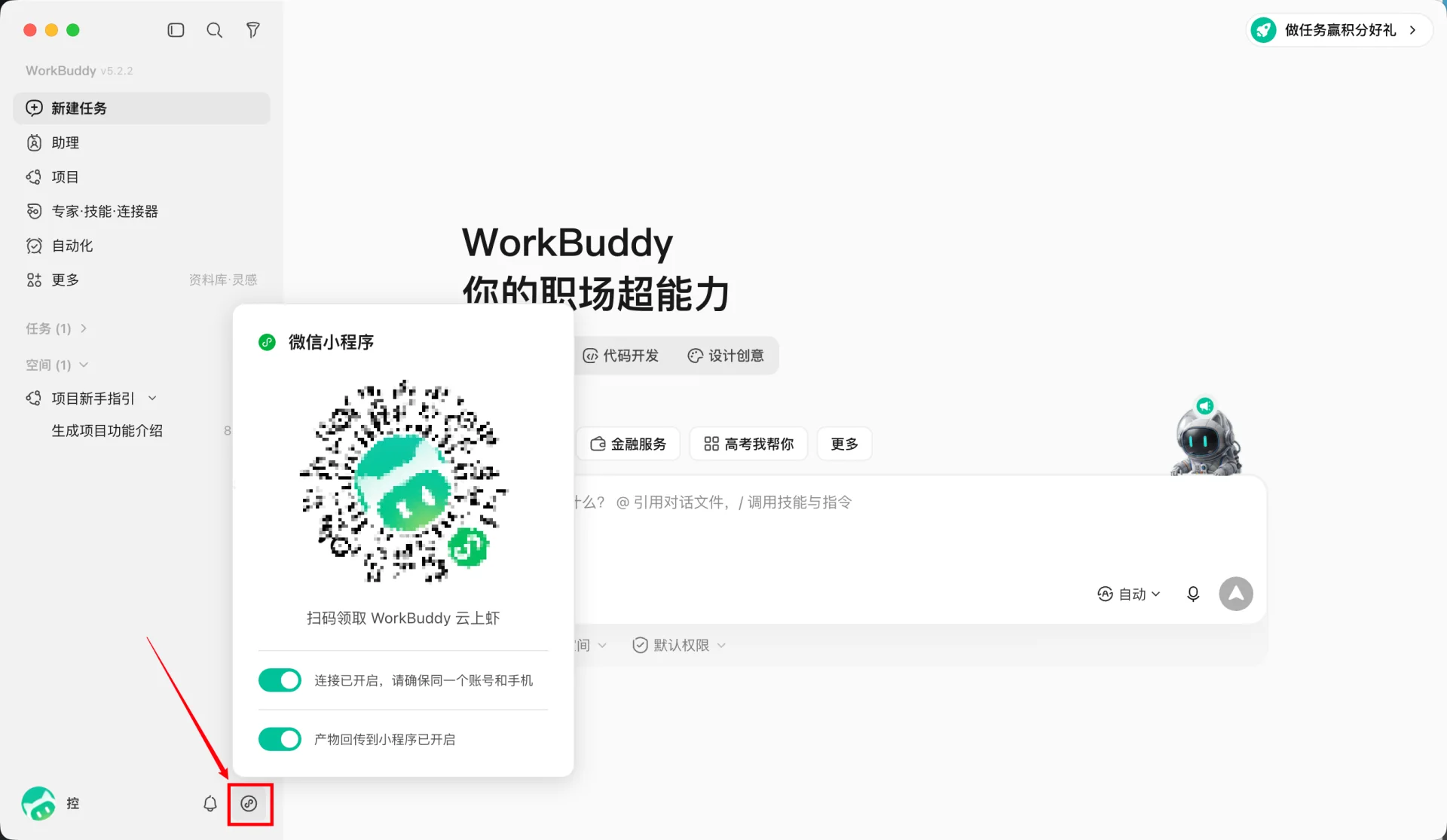The width and height of the screenshot is (1447, 840).
Task: Collapse the 空间 (1) section
Action: pyautogui.click(x=57, y=365)
